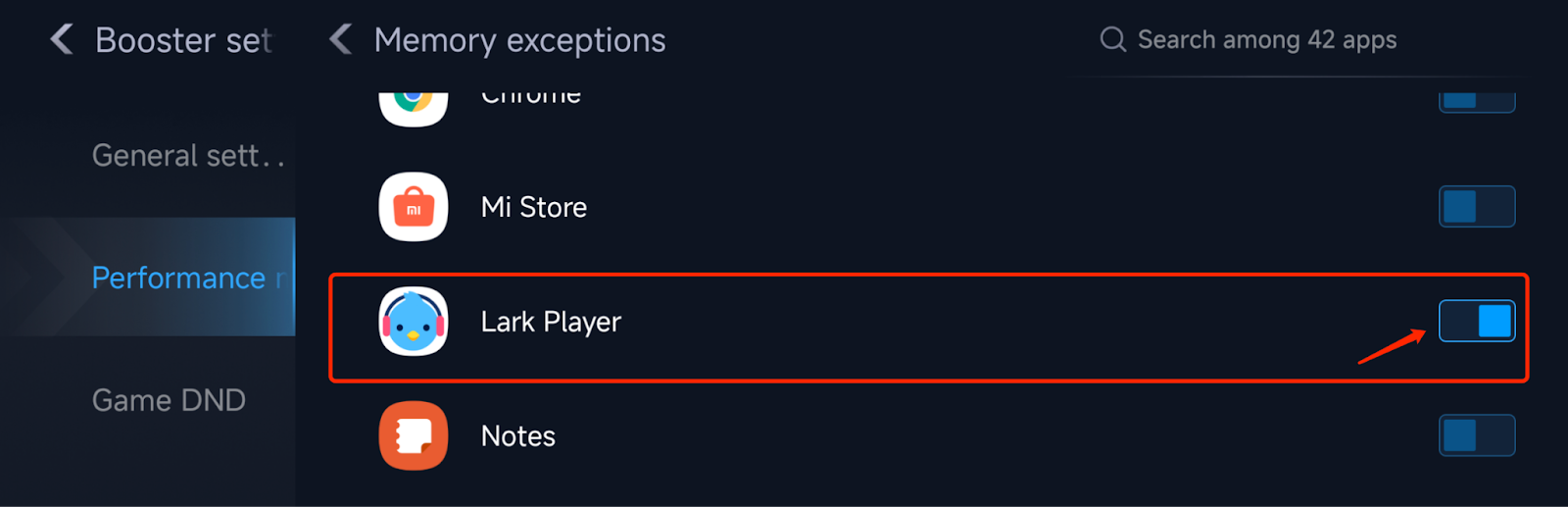Click the Chrome app icon

[x=414, y=102]
